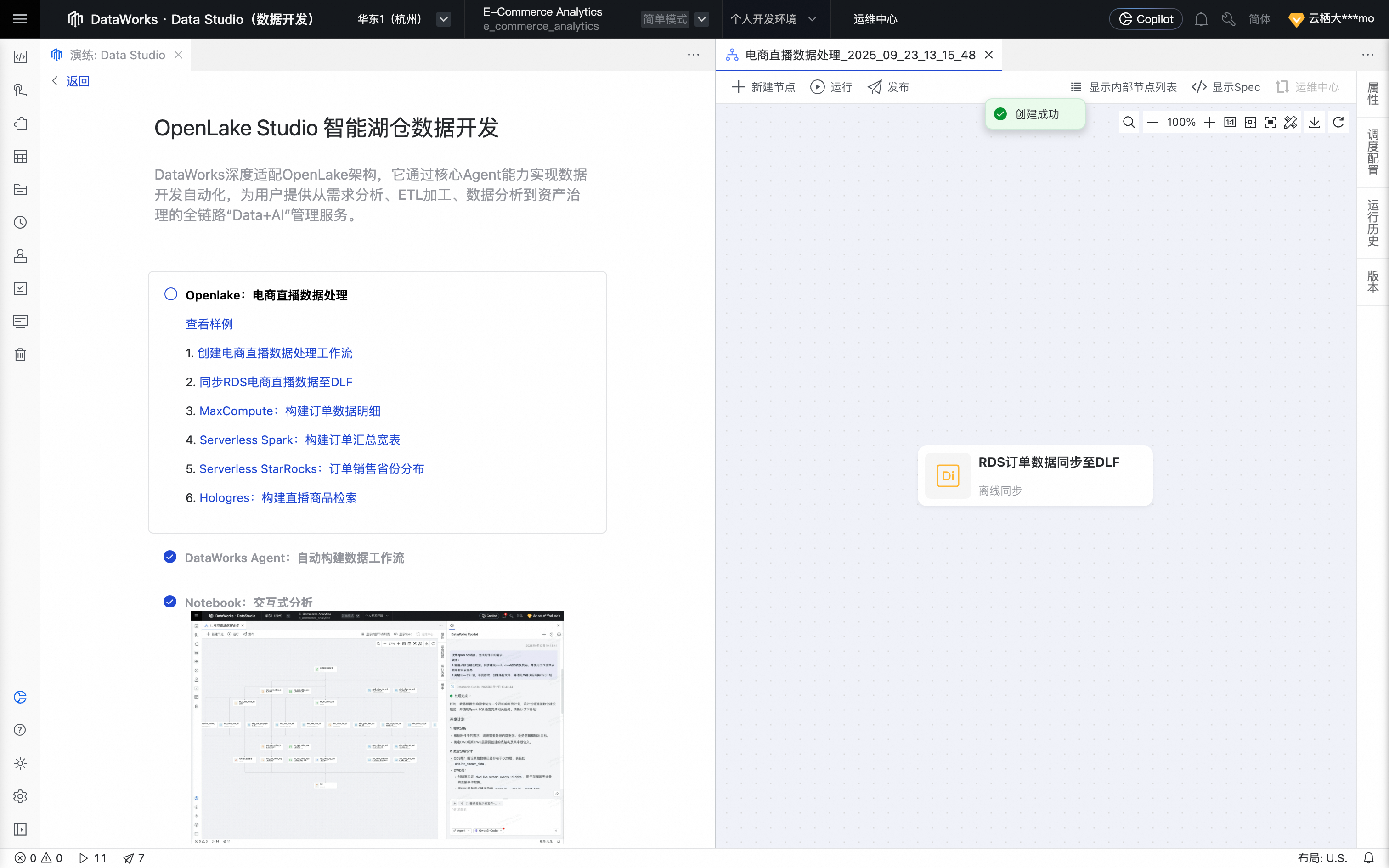Click the 查看样例 link
The height and width of the screenshot is (868, 1389).
point(209,324)
